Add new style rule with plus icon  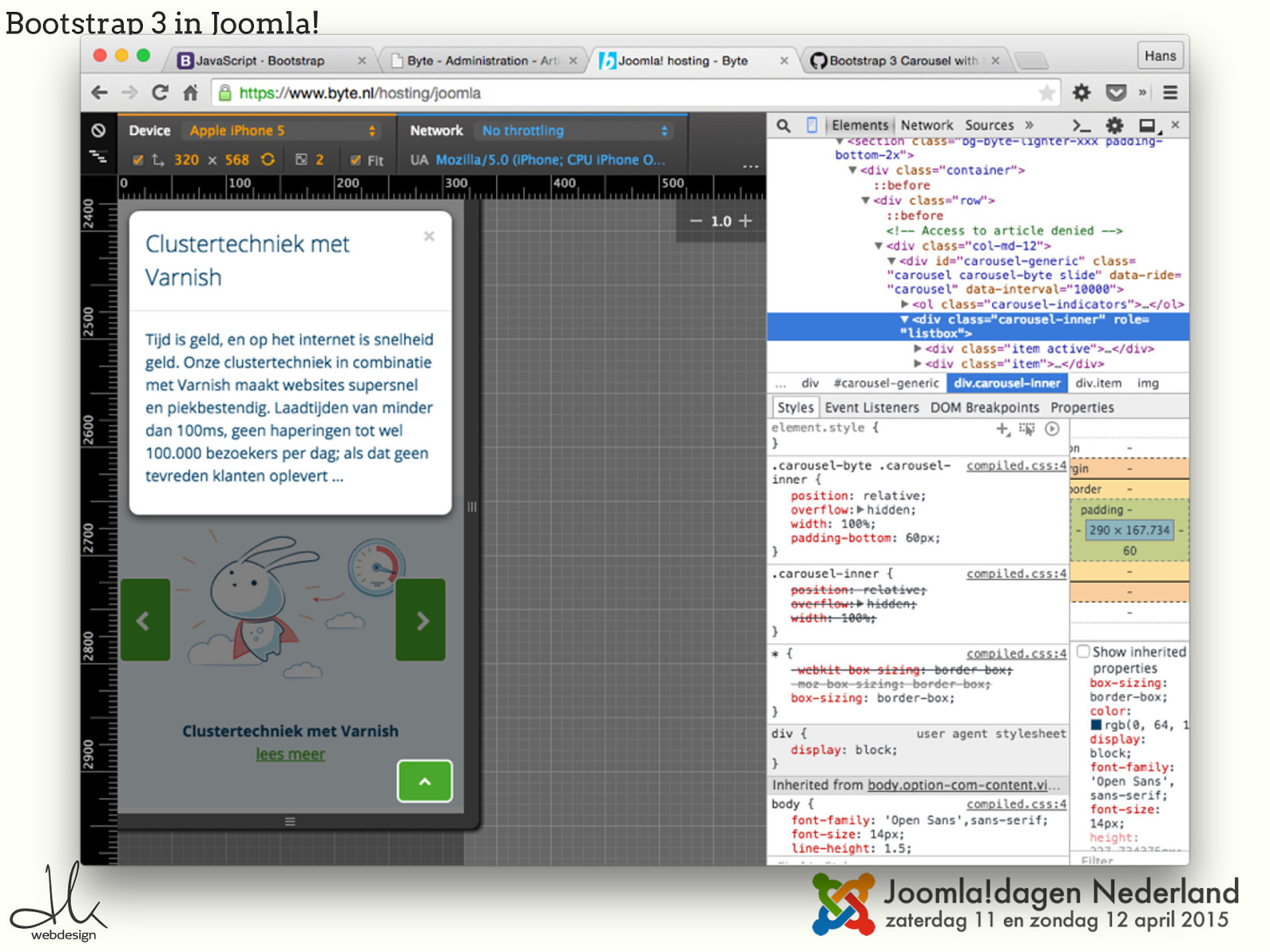(1003, 429)
